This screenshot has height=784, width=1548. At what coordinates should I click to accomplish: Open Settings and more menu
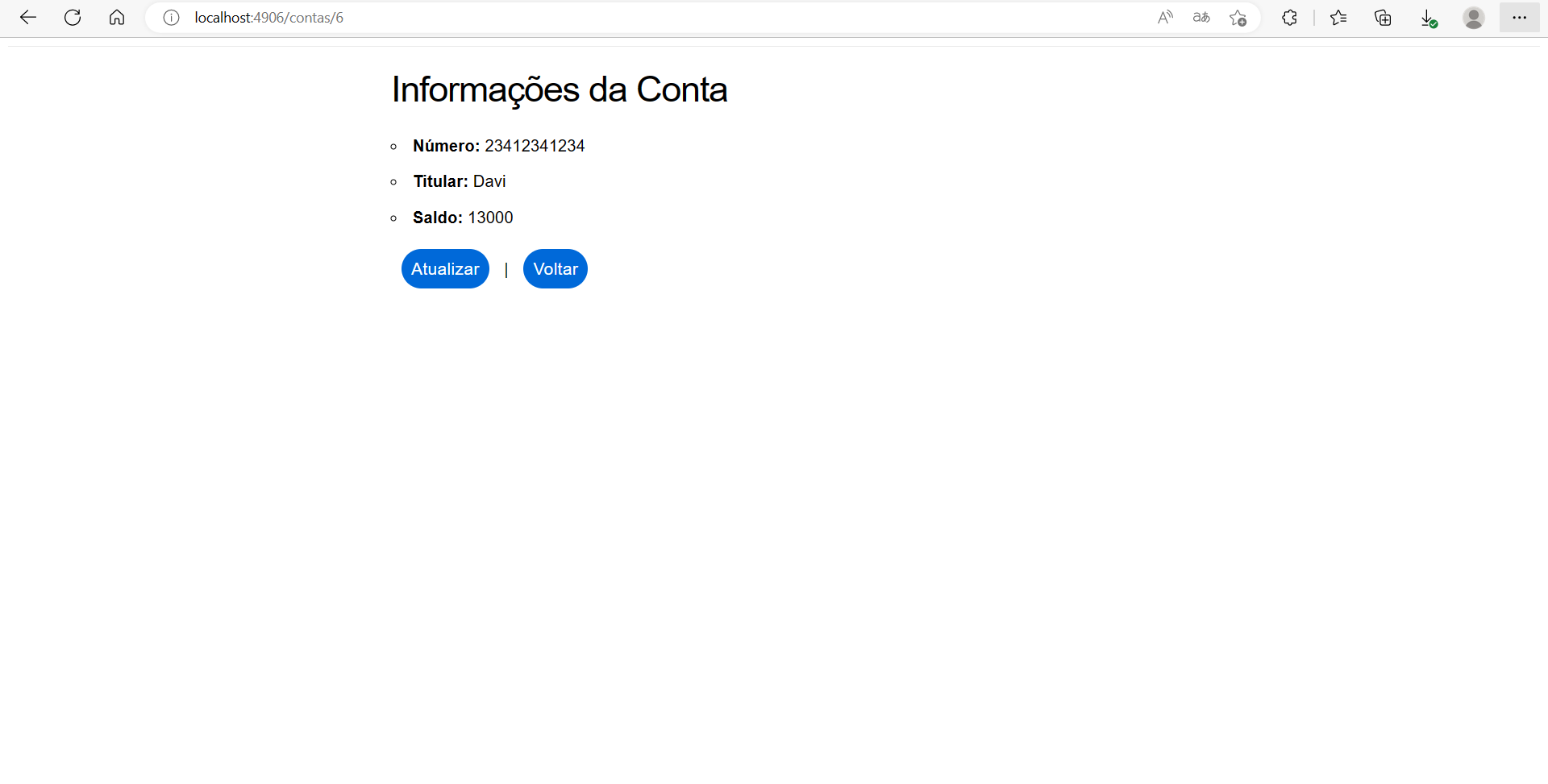(x=1519, y=18)
